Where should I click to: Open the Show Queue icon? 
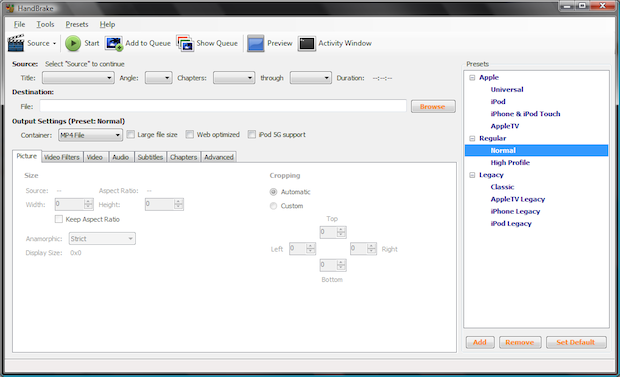(x=185, y=43)
